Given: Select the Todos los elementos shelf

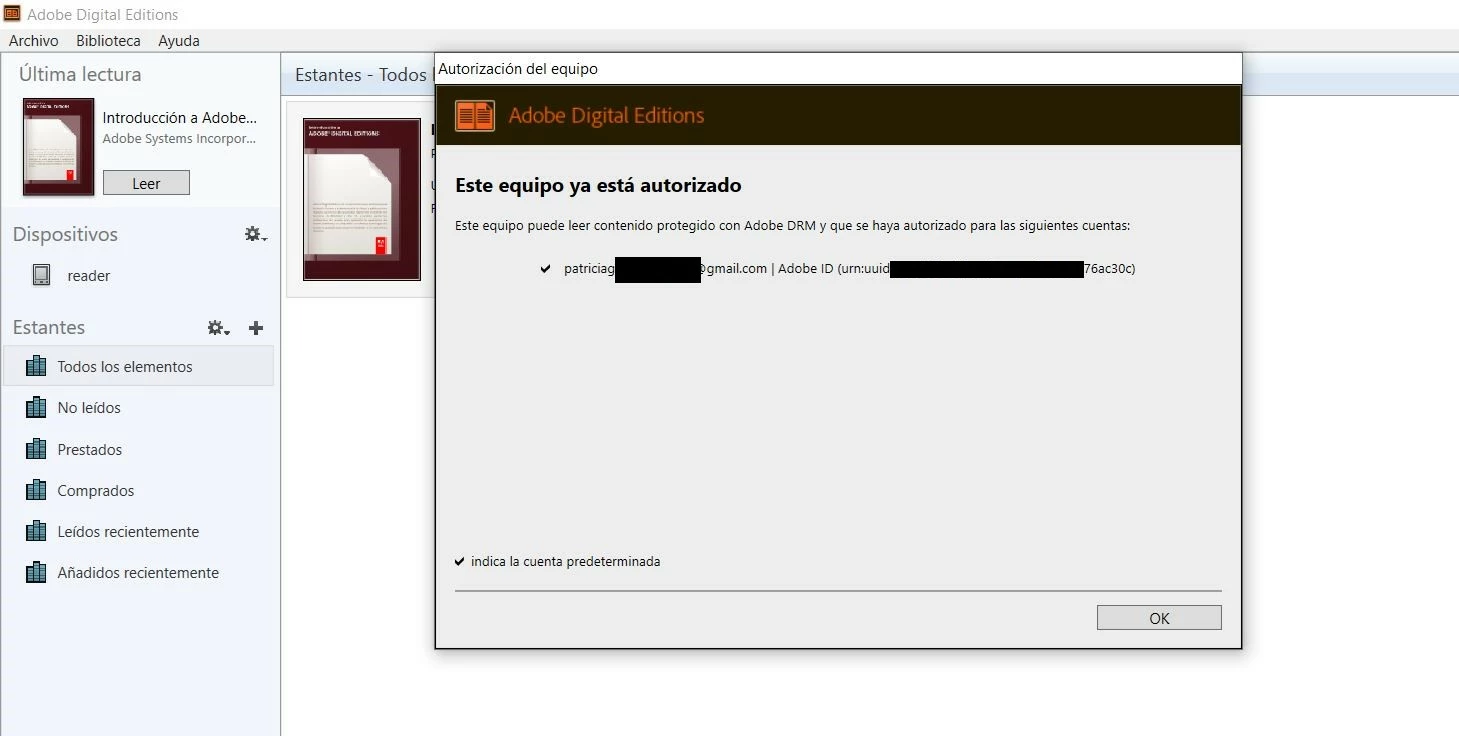Looking at the screenshot, I should point(138,366).
